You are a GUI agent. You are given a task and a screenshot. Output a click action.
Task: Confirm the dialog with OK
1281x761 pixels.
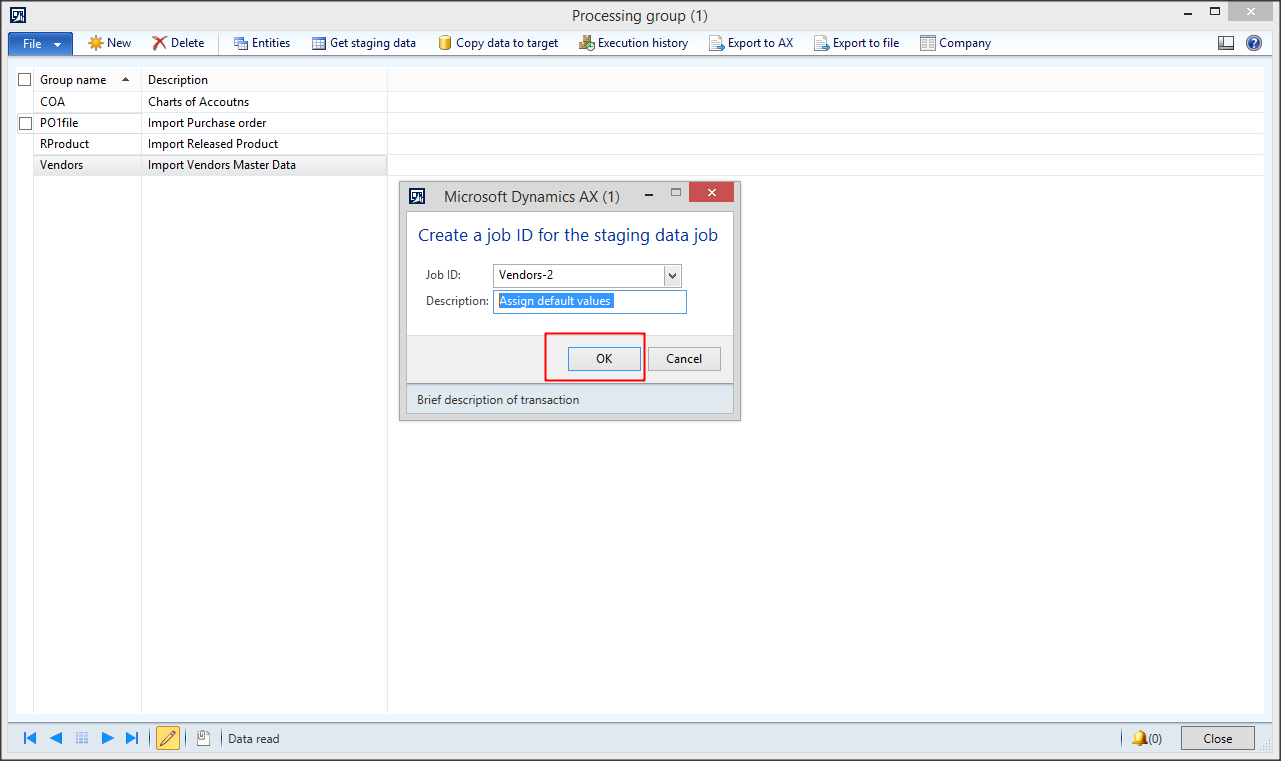[x=604, y=359]
